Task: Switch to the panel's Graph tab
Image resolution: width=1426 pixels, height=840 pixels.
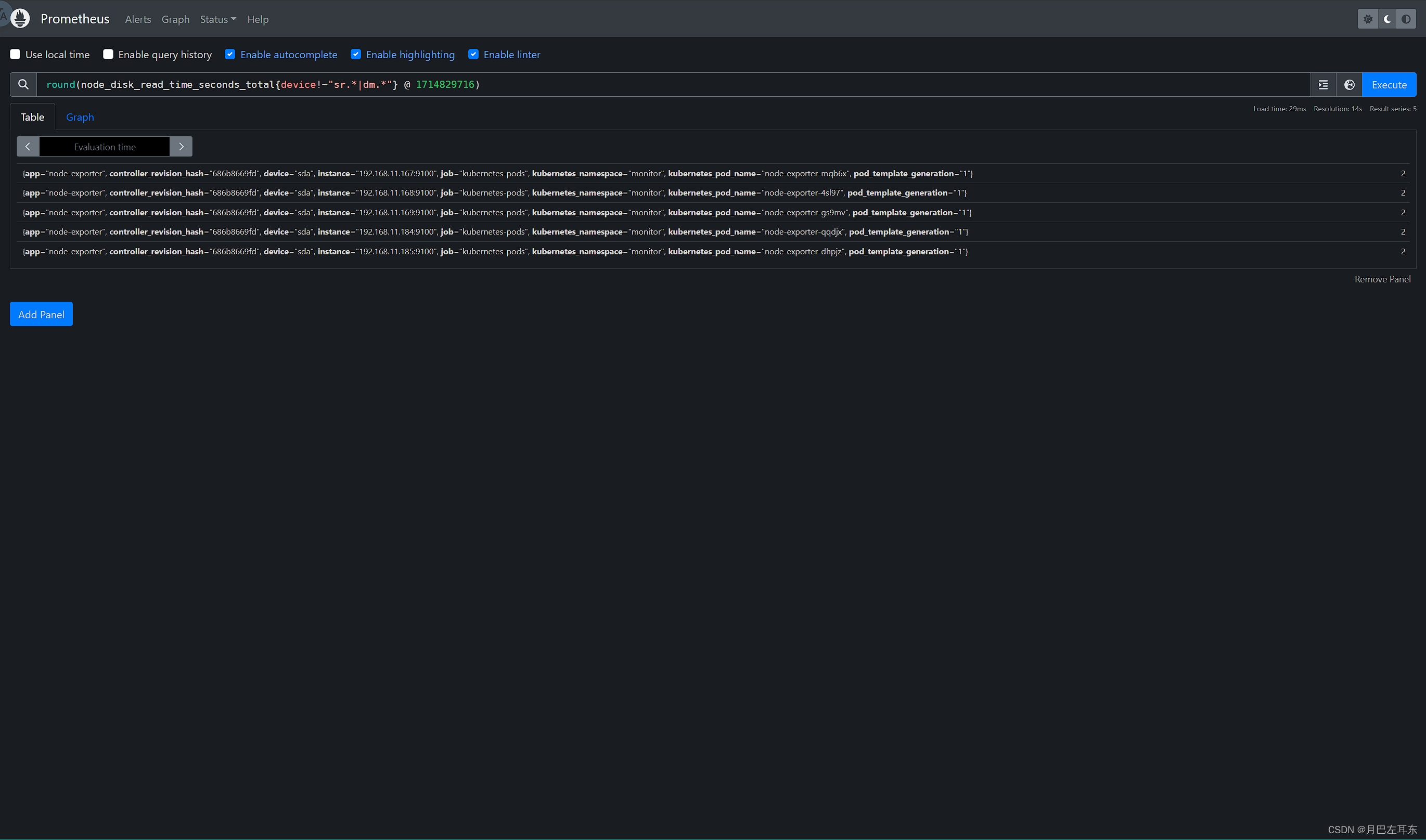Action: pyautogui.click(x=80, y=117)
